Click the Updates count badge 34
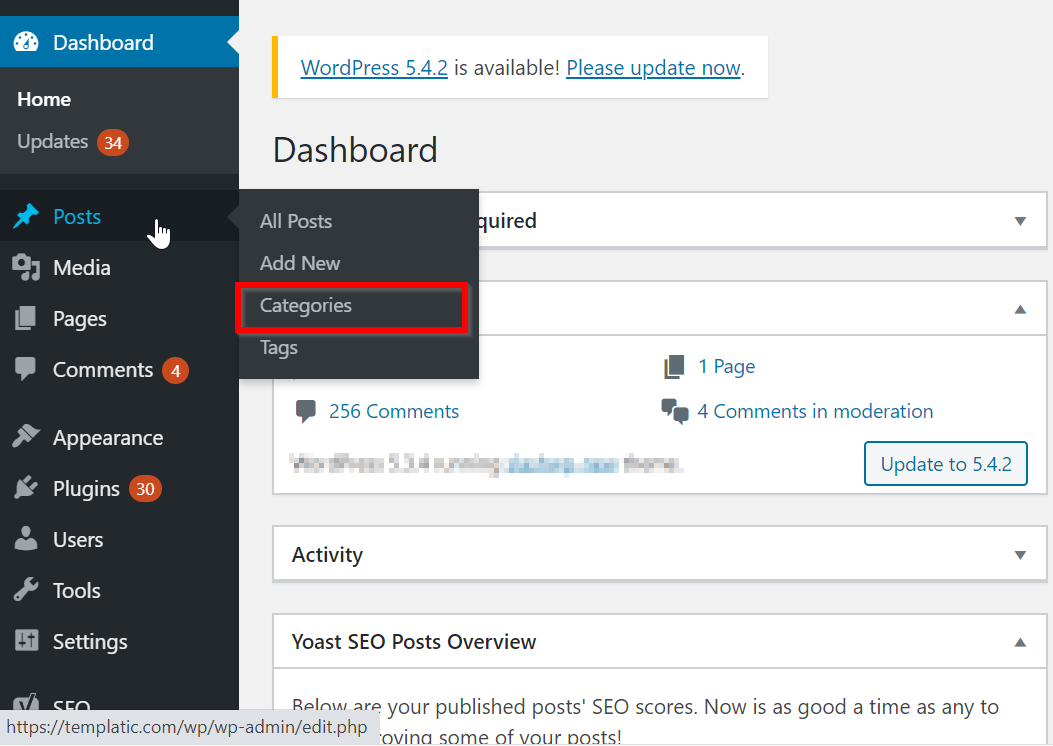Screen dimensions: 1053x746 113,142
